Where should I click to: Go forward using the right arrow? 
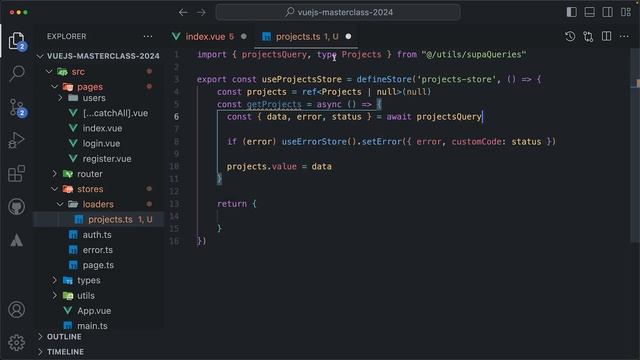click(x=201, y=12)
